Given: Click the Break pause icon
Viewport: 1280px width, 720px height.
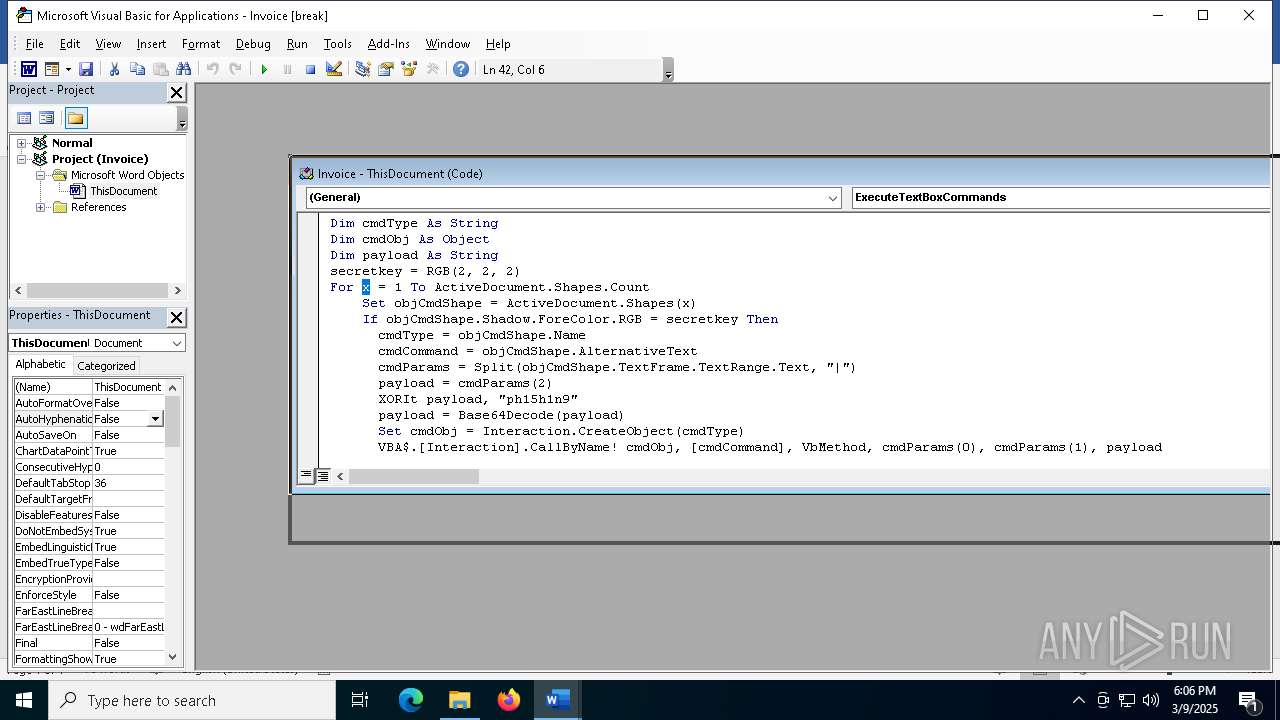Looking at the screenshot, I should click(x=287, y=69).
